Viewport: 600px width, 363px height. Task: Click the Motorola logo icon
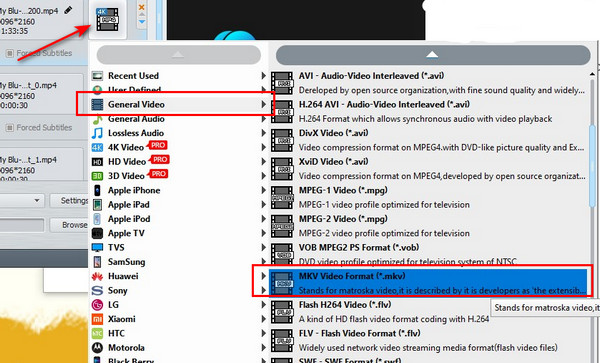tap(97, 348)
